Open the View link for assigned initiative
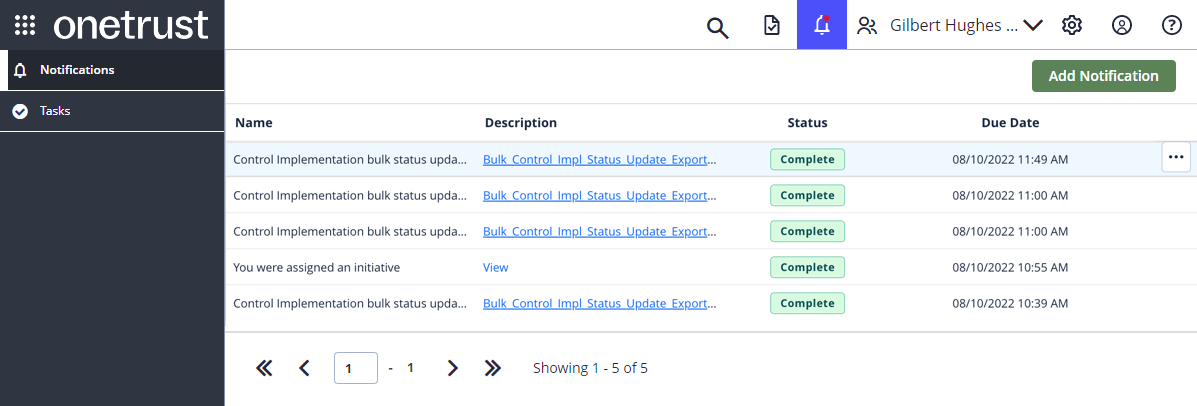Image resolution: width=1197 pixels, height=406 pixels. [495, 268]
